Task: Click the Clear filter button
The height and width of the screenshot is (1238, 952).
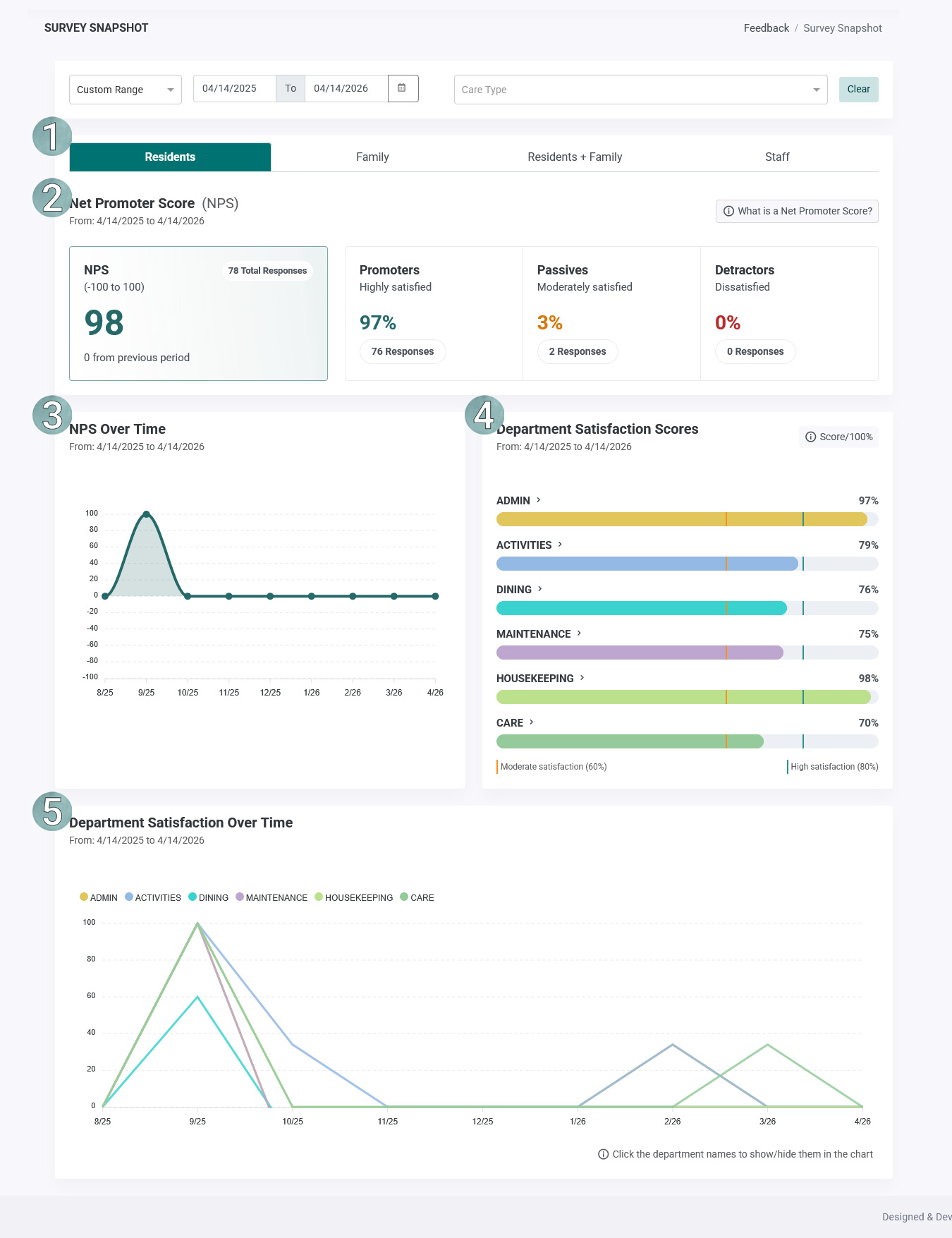Action: [858, 90]
